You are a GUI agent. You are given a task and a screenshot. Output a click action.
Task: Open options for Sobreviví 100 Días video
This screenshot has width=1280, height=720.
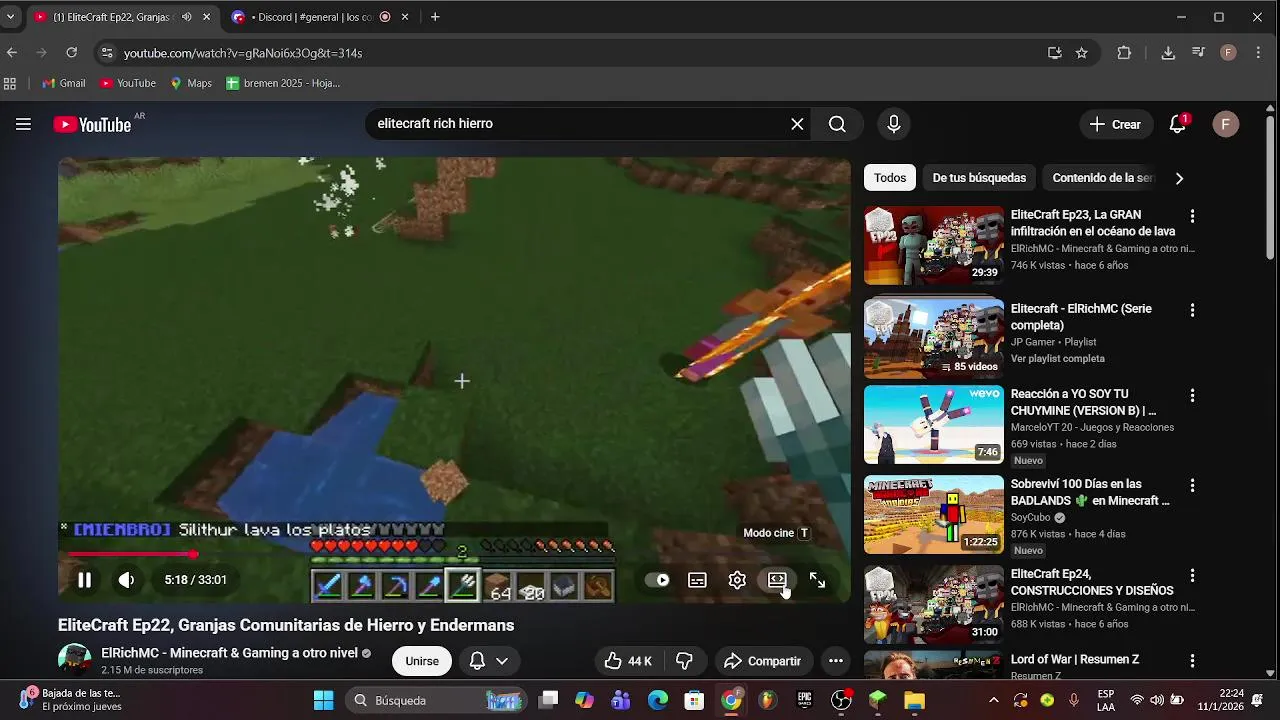pos(1192,486)
